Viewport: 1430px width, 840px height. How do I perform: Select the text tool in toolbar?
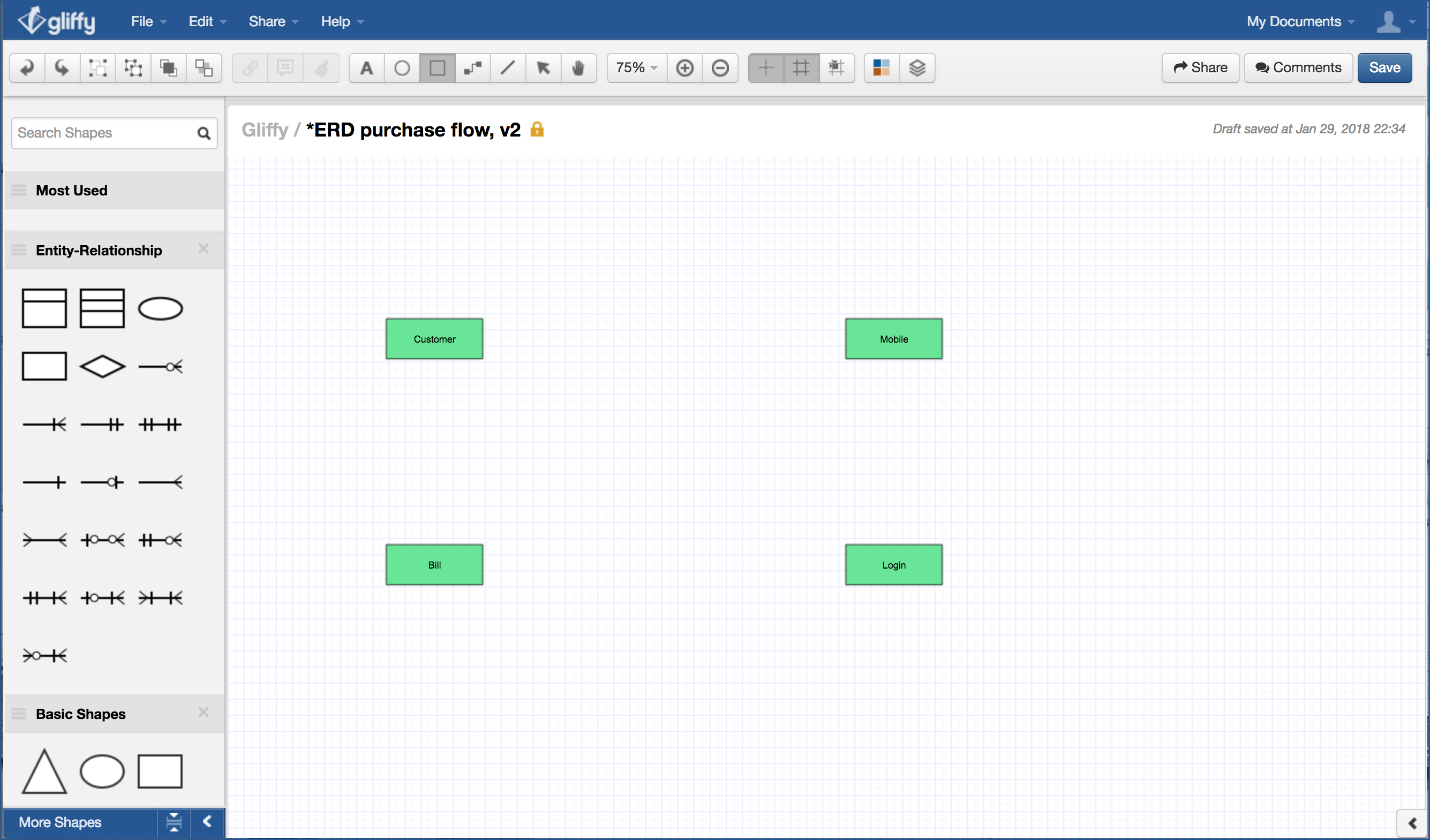[x=366, y=68]
